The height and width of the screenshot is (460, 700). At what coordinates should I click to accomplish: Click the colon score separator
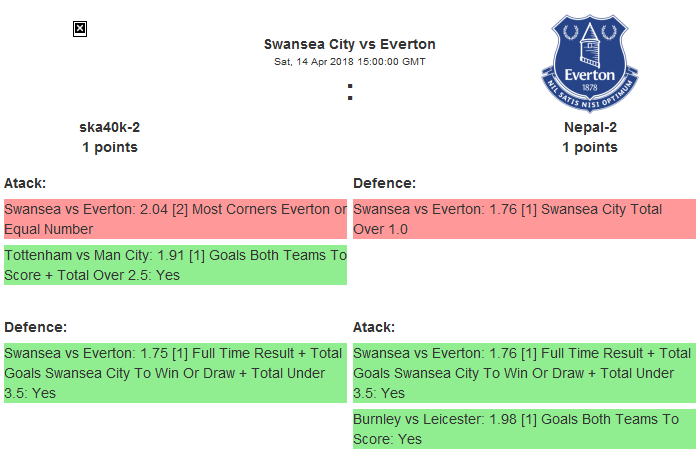pyautogui.click(x=349, y=92)
